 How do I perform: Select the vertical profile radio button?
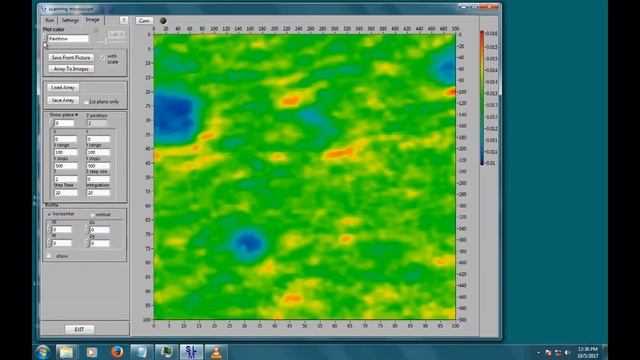[x=93, y=215]
